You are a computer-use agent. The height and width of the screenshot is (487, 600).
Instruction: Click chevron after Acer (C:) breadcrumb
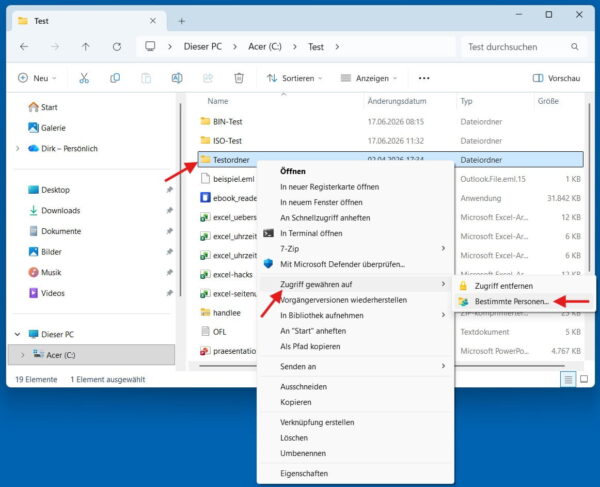(295, 47)
